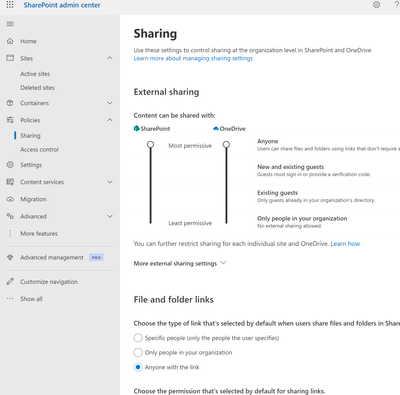Collapse the navigation pane hamburger icon
The height and width of the screenshot is (395, 400).
tap(10, 24)
